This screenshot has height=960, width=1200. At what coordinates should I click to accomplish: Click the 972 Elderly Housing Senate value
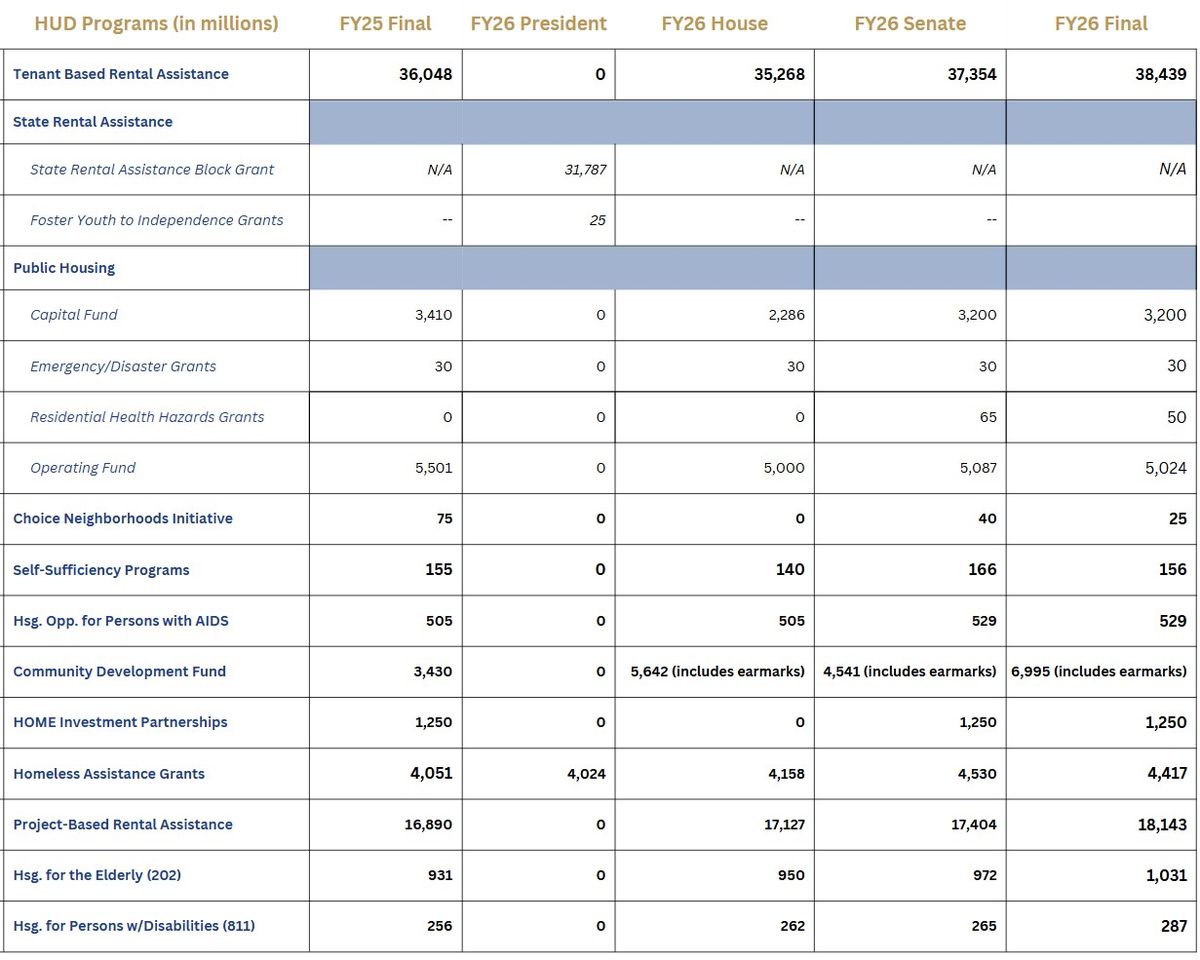(x=984, y=875)
